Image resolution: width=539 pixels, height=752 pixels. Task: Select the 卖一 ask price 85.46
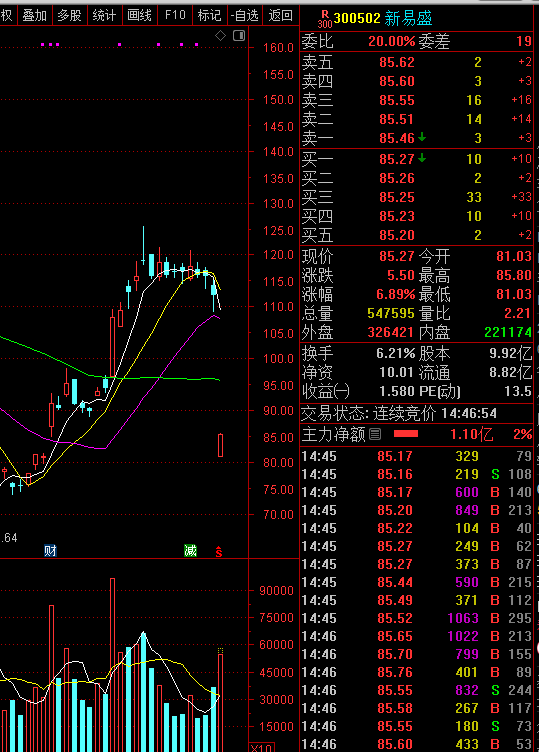(397, 138)
